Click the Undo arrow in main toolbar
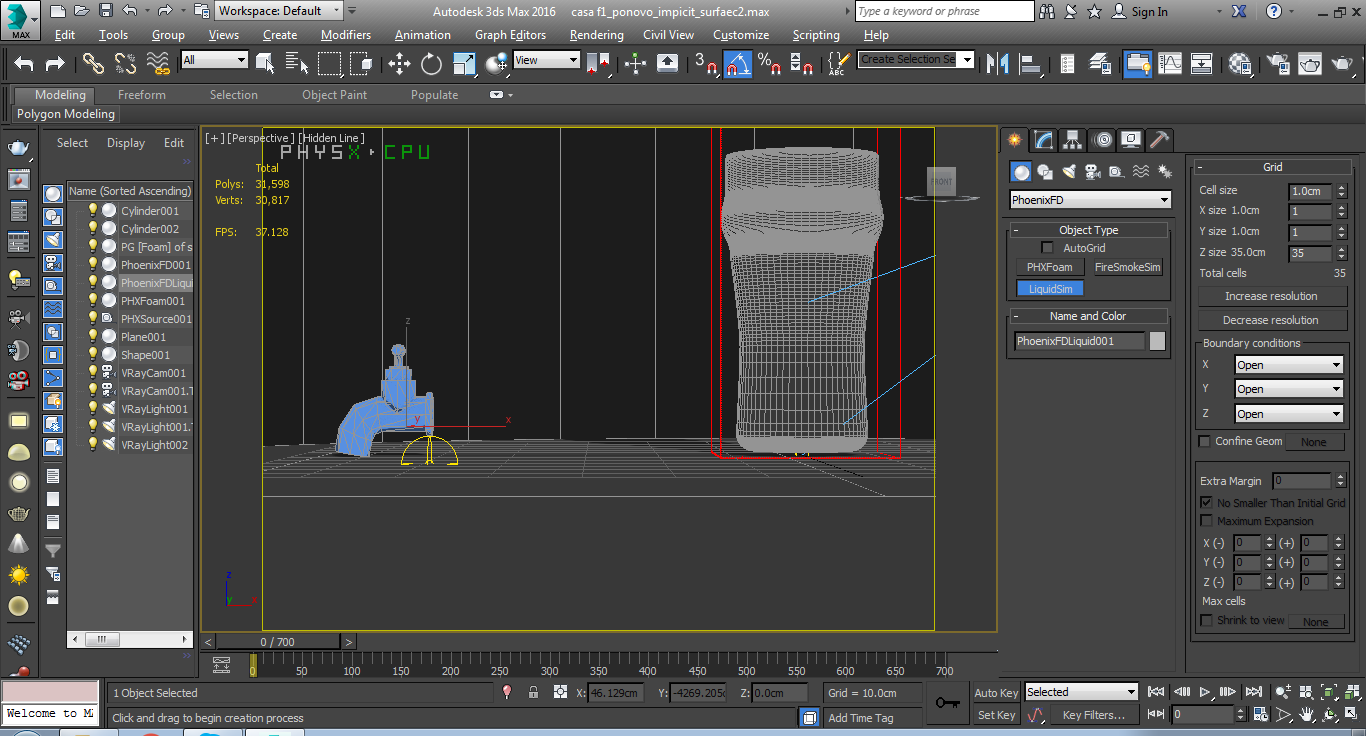This screenshot has width=1366, height=736. click(x=24, y=64)
